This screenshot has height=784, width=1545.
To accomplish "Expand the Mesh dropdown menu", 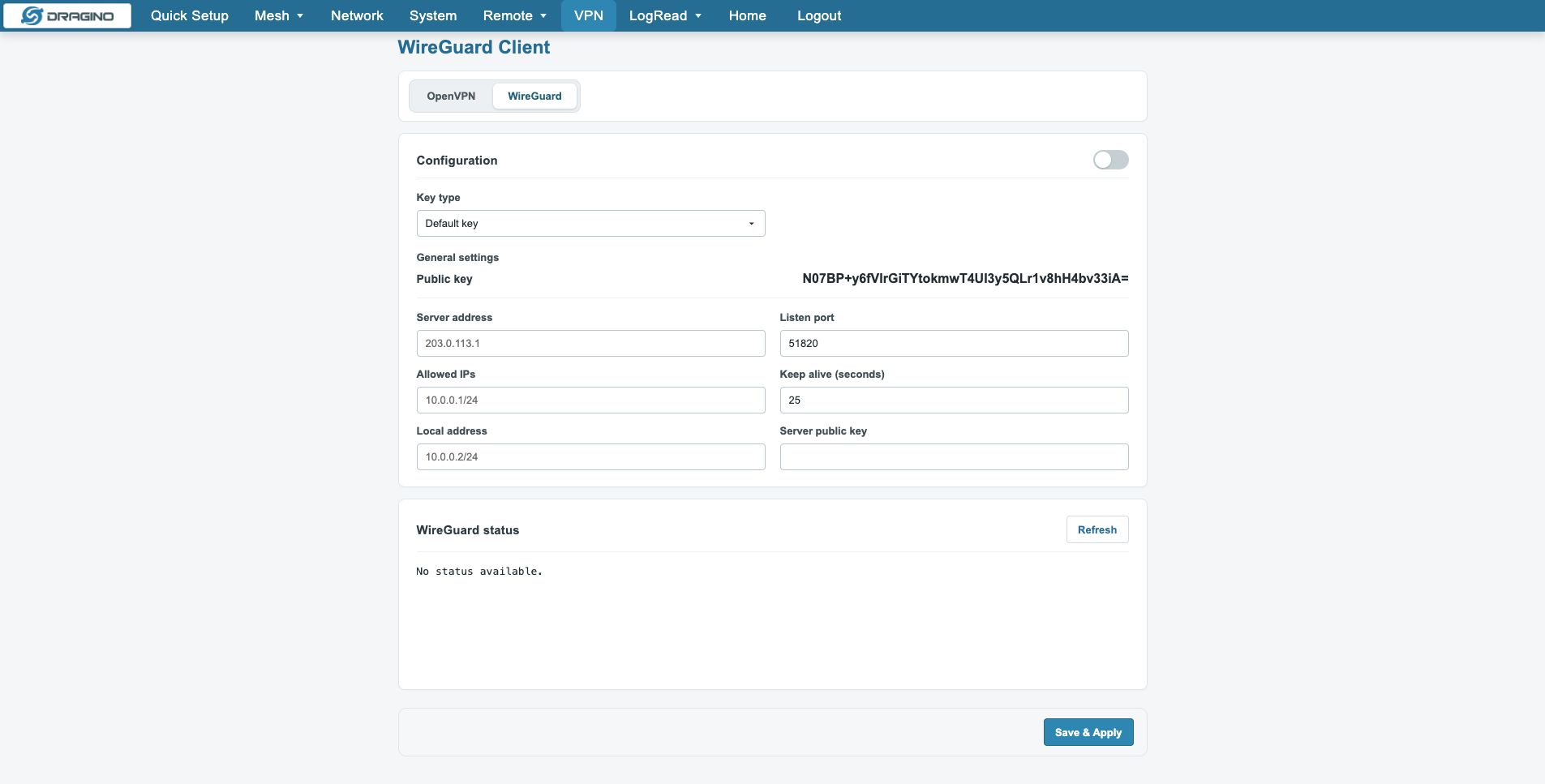I will (279, 16).
